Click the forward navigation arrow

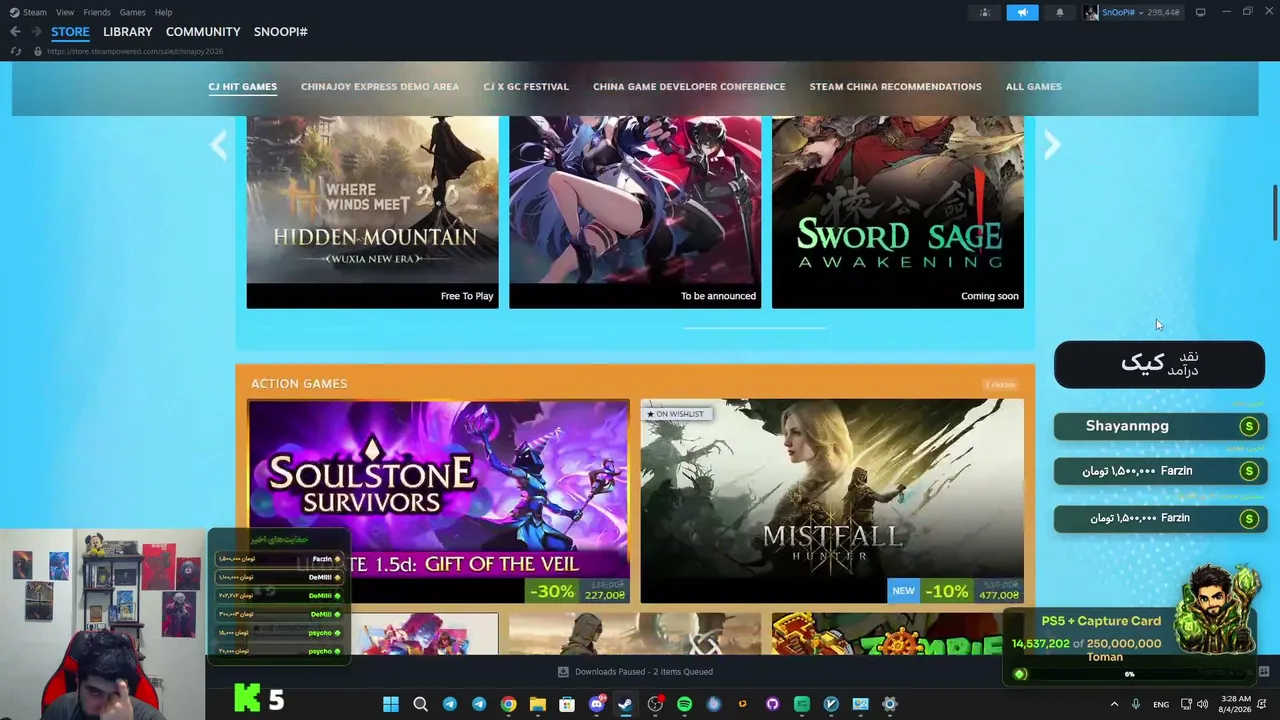click(x=36, y=32)
